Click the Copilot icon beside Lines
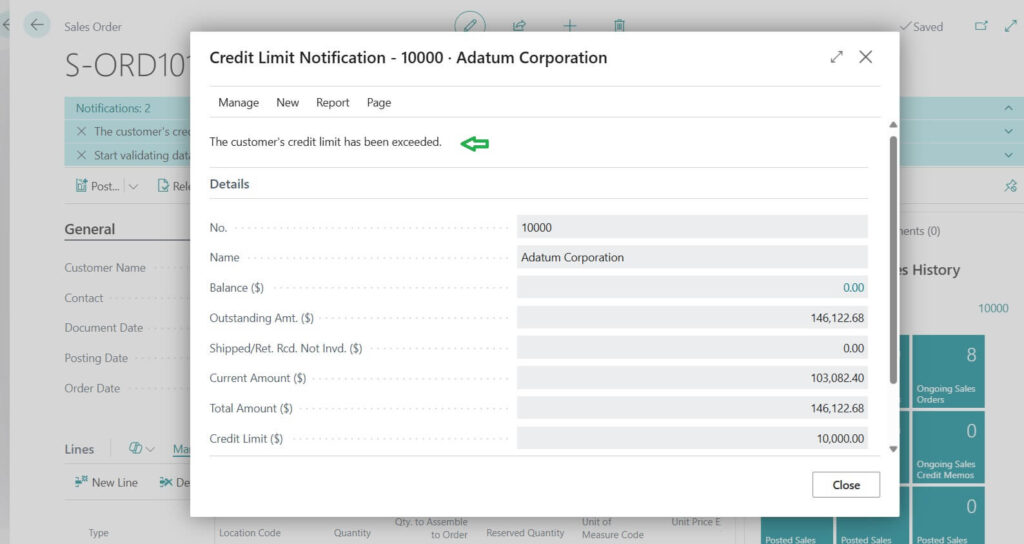This screenshot has height=544, width=1024. tap(135, 448)
